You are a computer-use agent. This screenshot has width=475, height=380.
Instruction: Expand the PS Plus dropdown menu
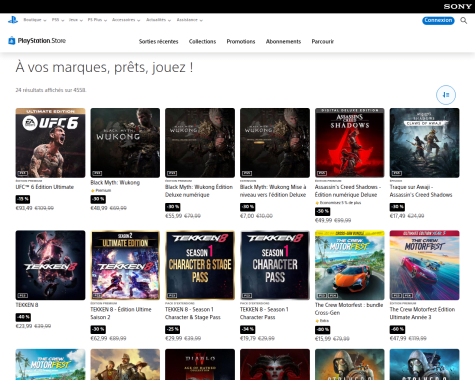[97, 20]
